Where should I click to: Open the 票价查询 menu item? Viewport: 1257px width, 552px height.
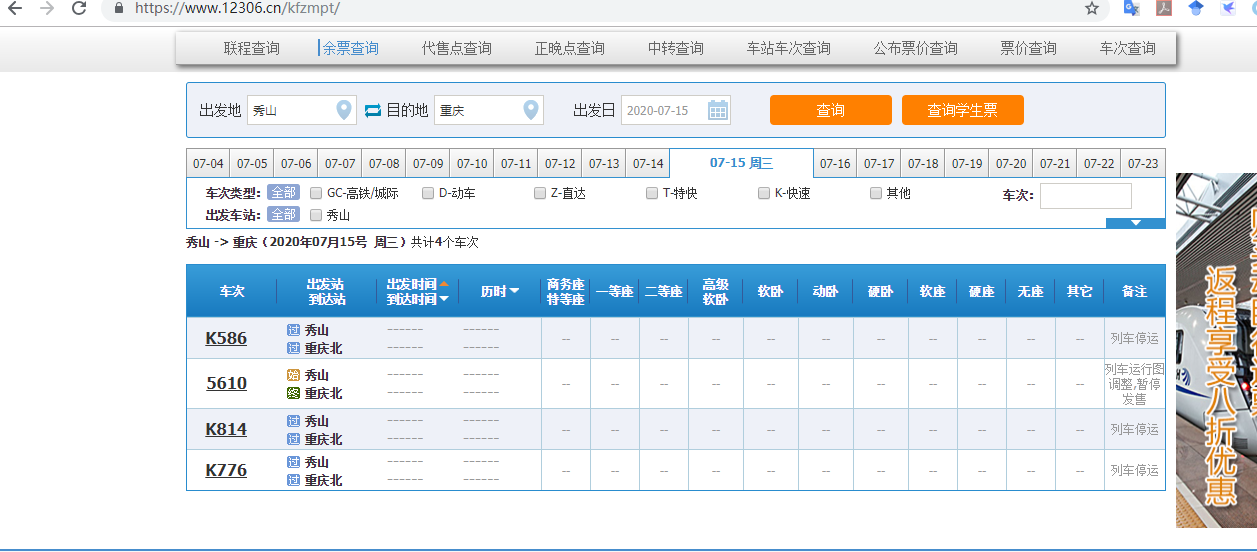(x=1029, y=48)
